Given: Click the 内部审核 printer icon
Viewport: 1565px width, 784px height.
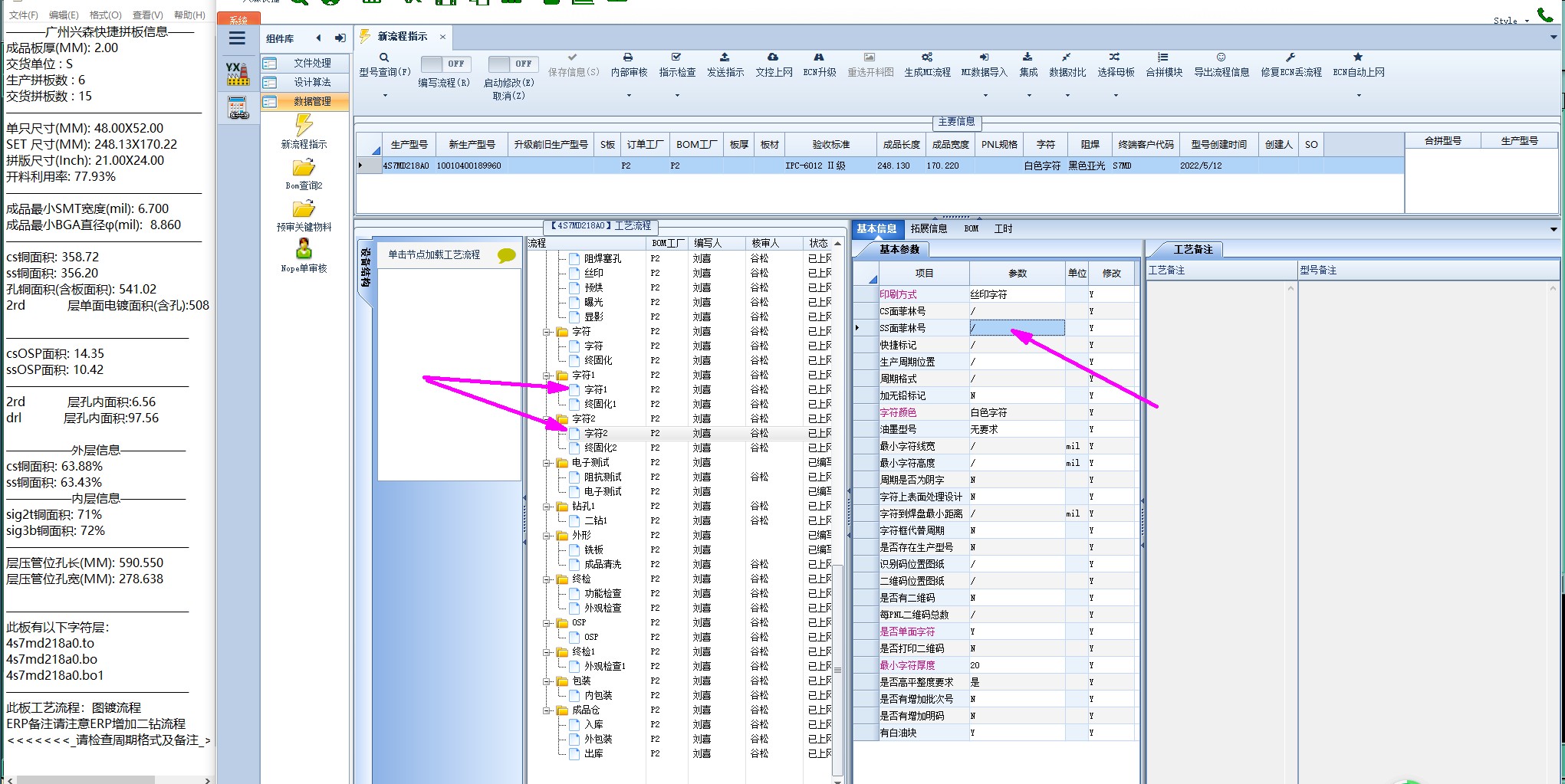Looking at the screenshot, I should click(x=628, y=57).
